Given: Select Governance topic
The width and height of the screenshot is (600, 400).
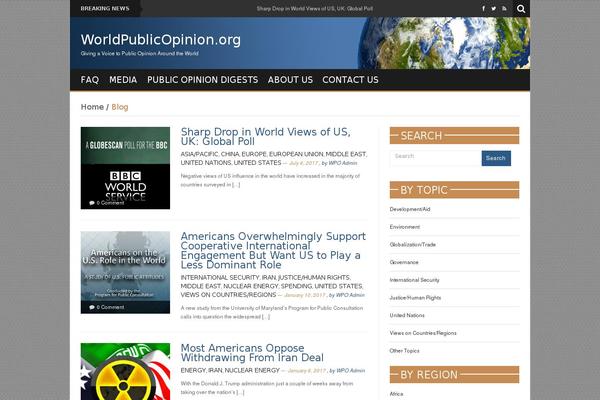Looking at the screenshot, I should (x=404, y=262).
